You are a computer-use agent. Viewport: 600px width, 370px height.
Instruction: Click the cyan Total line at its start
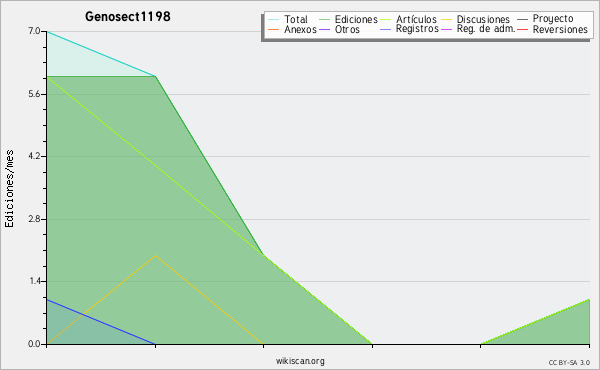click(x=47, y=32)
